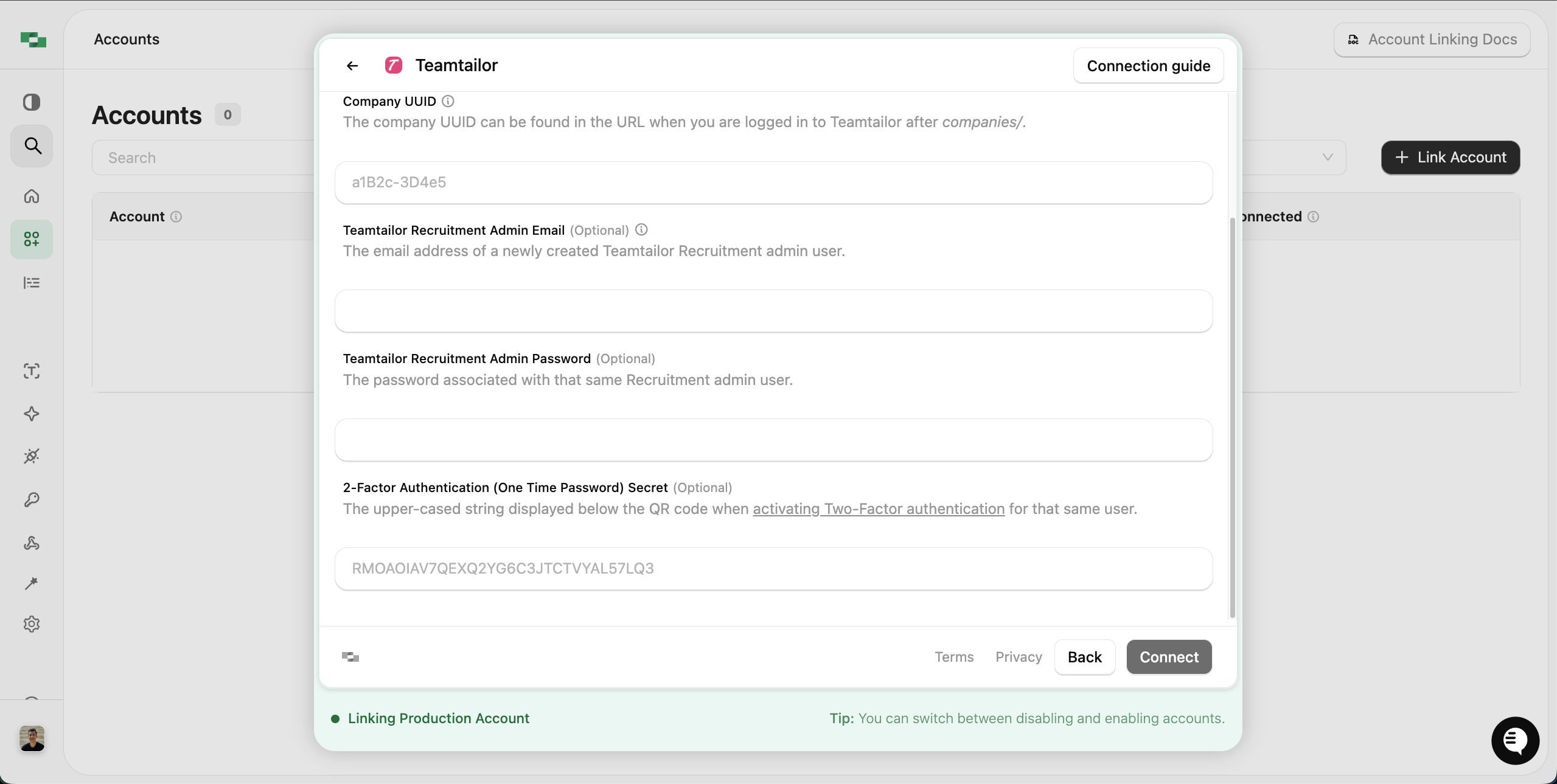Image resolution: width=1557 pixels, height=784 pixels.
Task: Open the chat support bubble
Action: point(1514,740)
